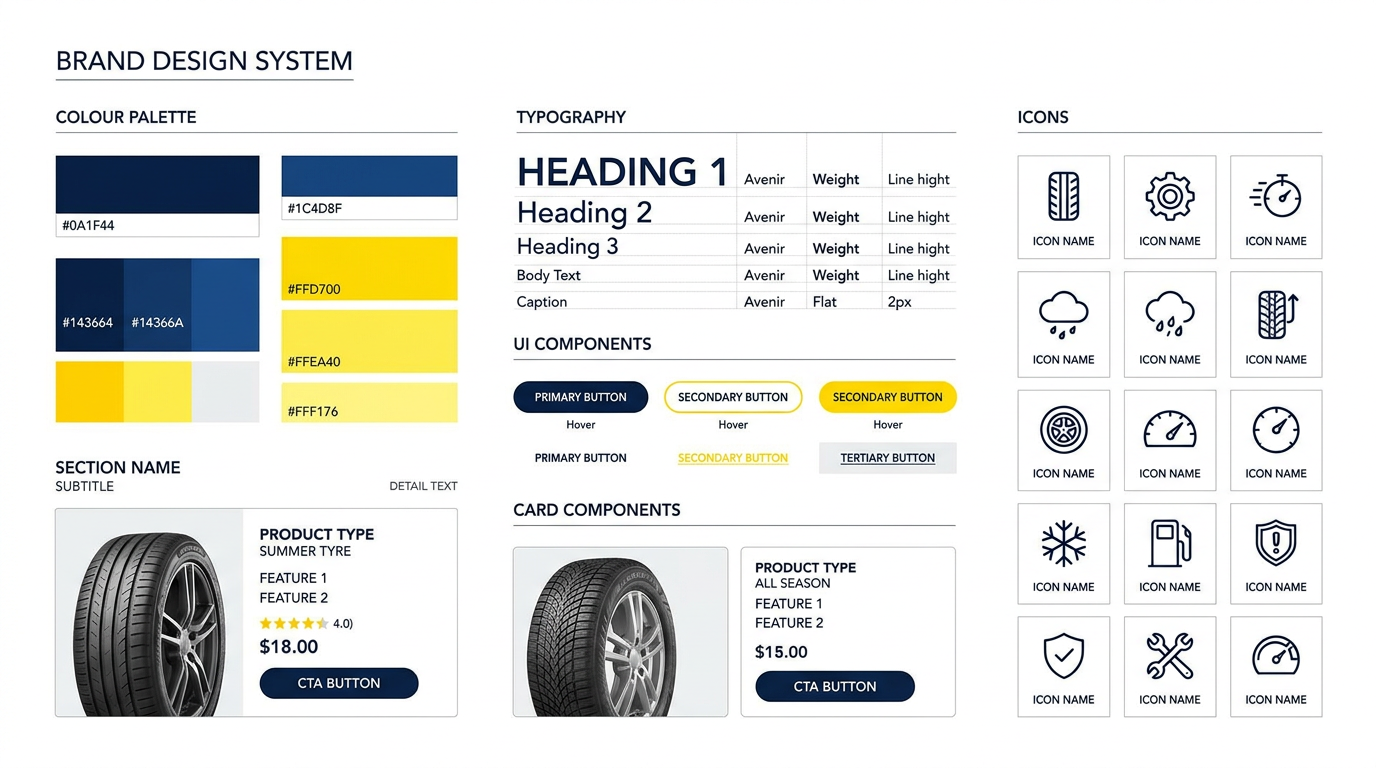Click the Caption sample text
Viewport: 1376px width, 768px height.
coord(541,302)
